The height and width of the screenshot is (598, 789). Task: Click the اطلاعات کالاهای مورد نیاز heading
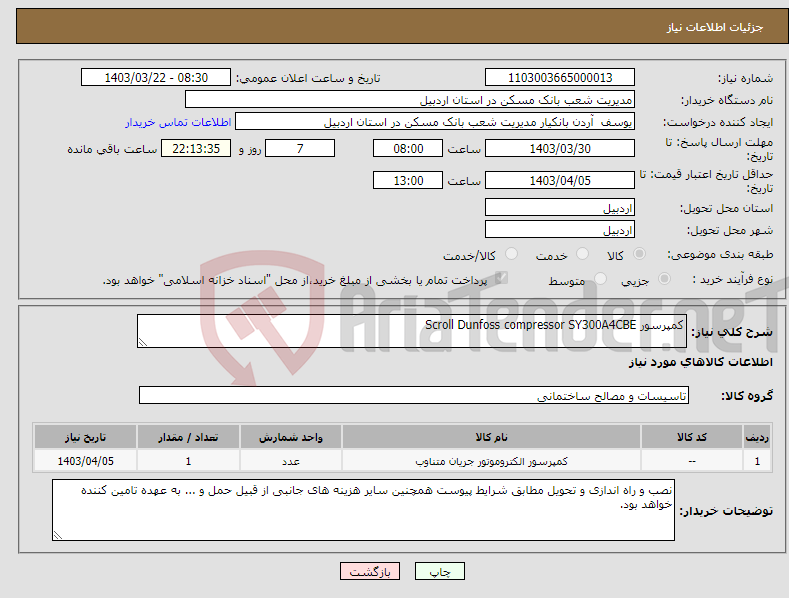(x=700, y=362)
